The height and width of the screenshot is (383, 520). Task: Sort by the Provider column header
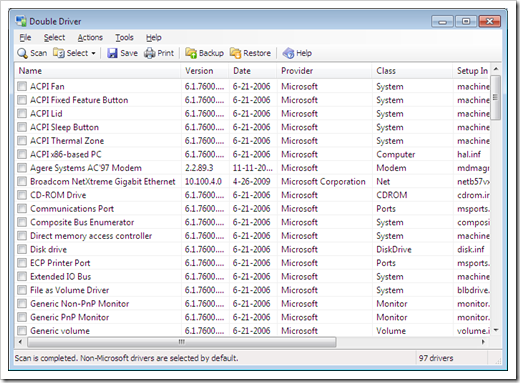coord(324,71)
